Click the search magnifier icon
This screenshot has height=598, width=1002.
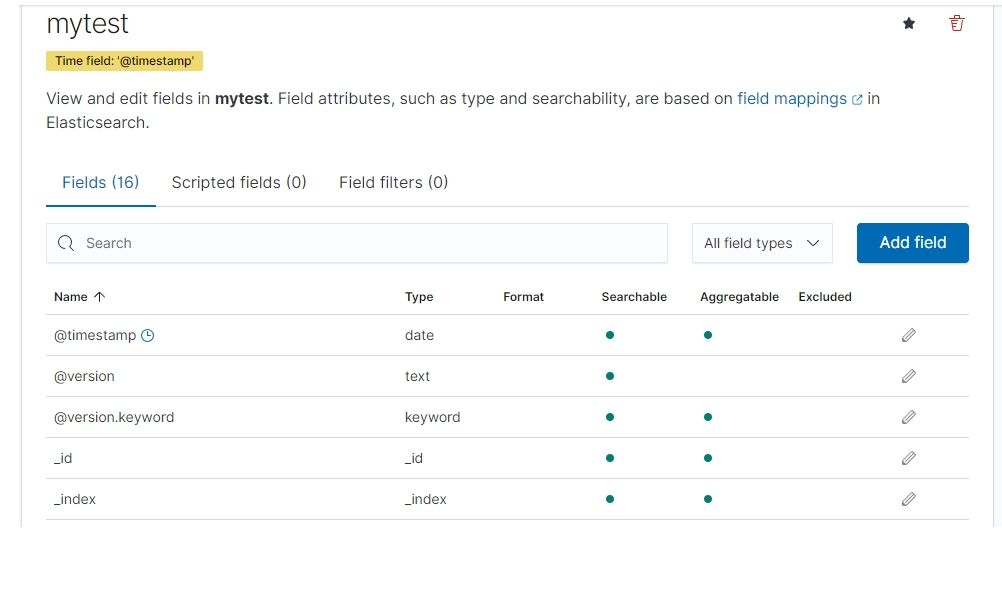pos(66,243)
